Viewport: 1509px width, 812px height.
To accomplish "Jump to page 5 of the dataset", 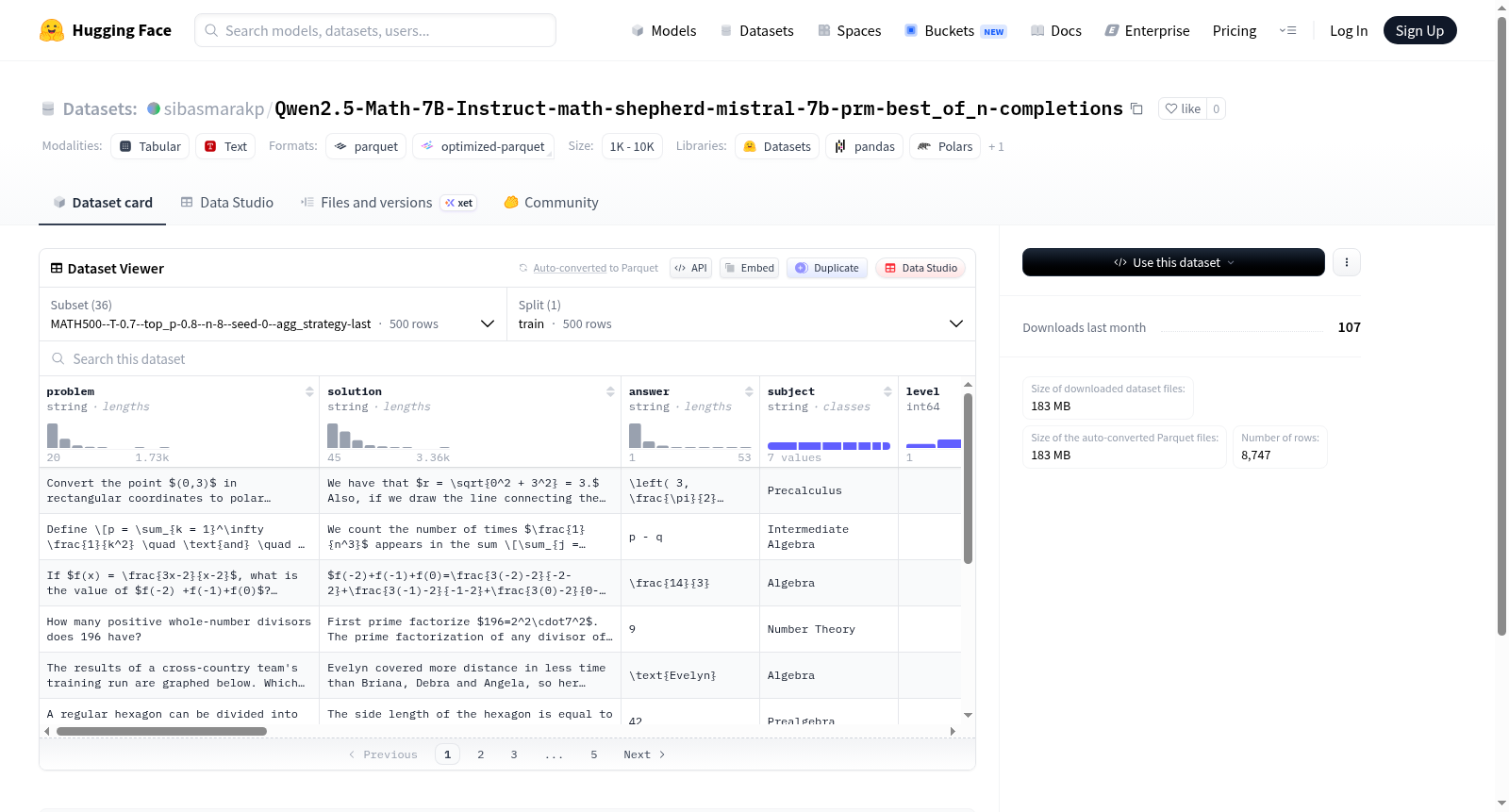I will (x=594, y=754).
